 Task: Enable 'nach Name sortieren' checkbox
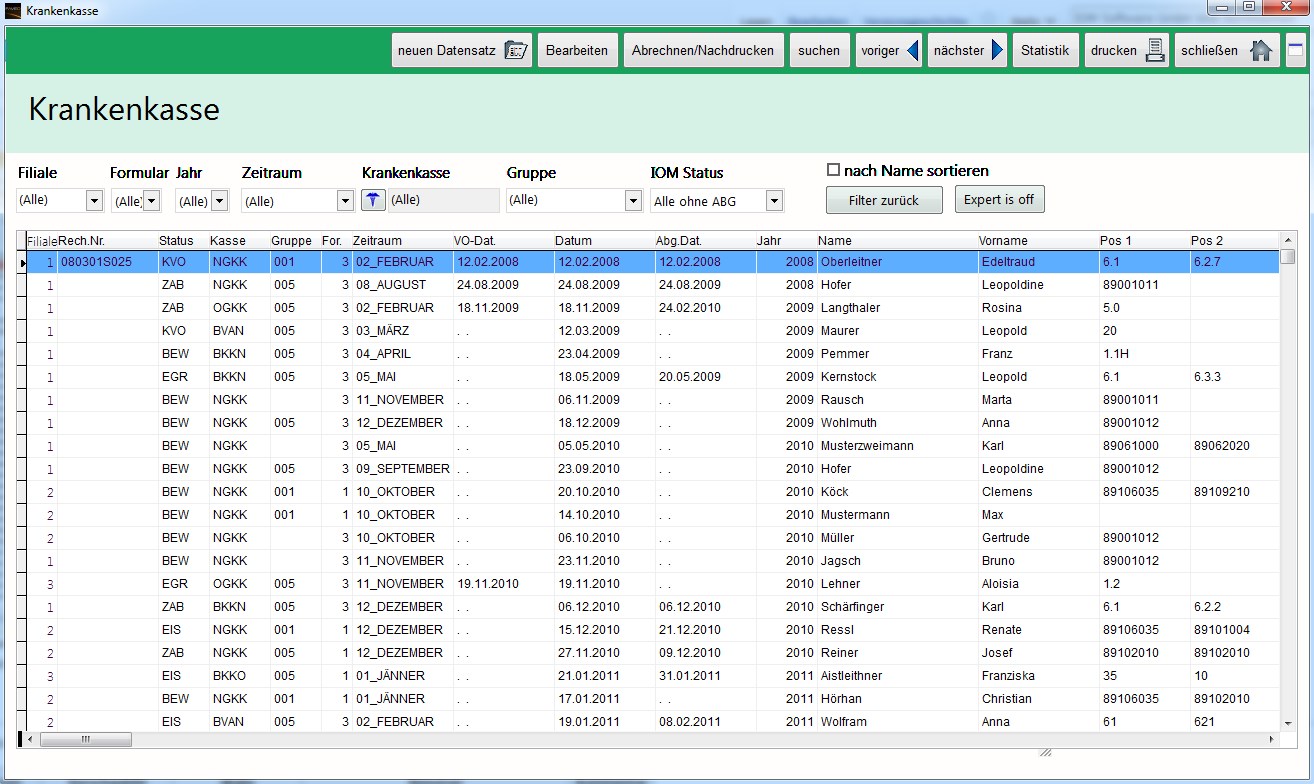click(x=833, y=170)
